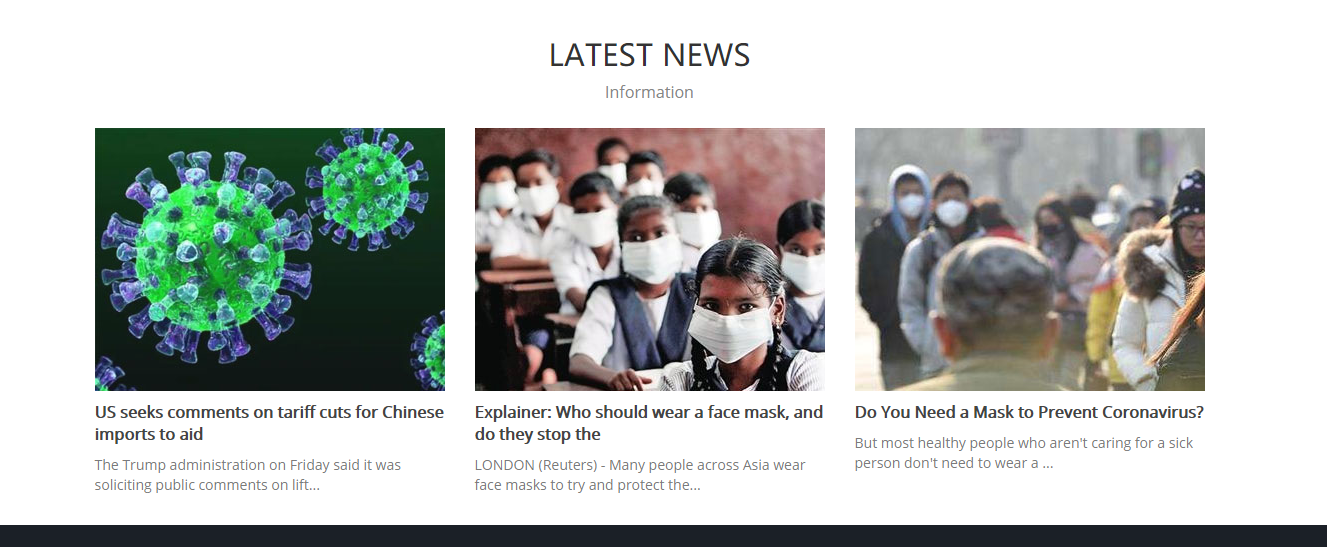Click the "do they stop the" headline line
1327x547 pixels.
(x=538, y=434)
